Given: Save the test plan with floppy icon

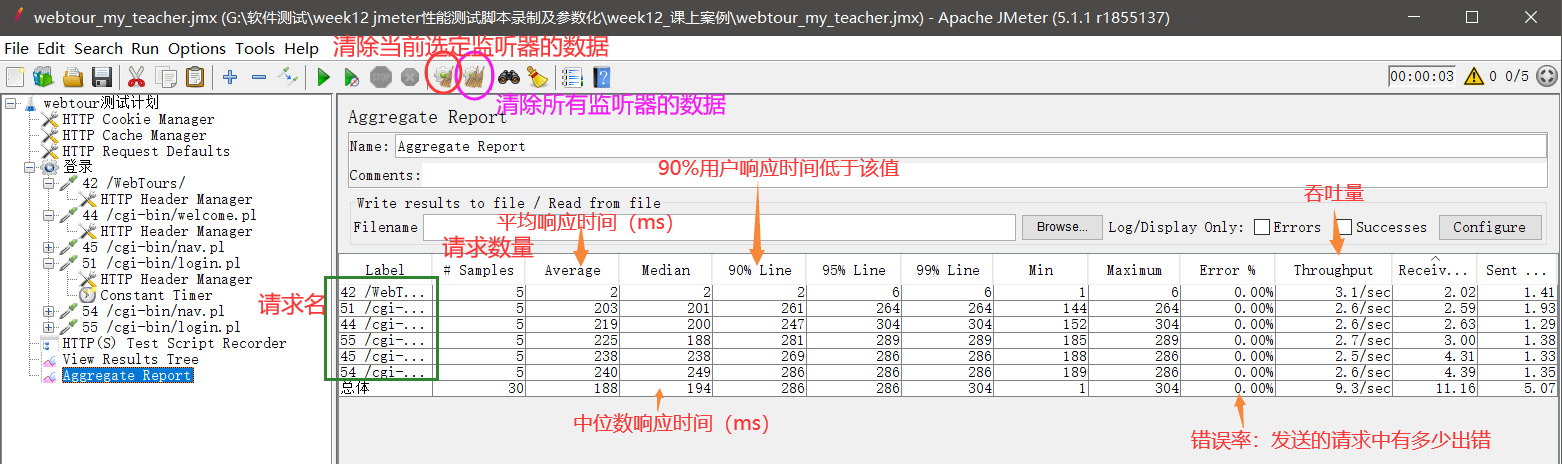Looking at the screenshot, I should pos(101,77).
